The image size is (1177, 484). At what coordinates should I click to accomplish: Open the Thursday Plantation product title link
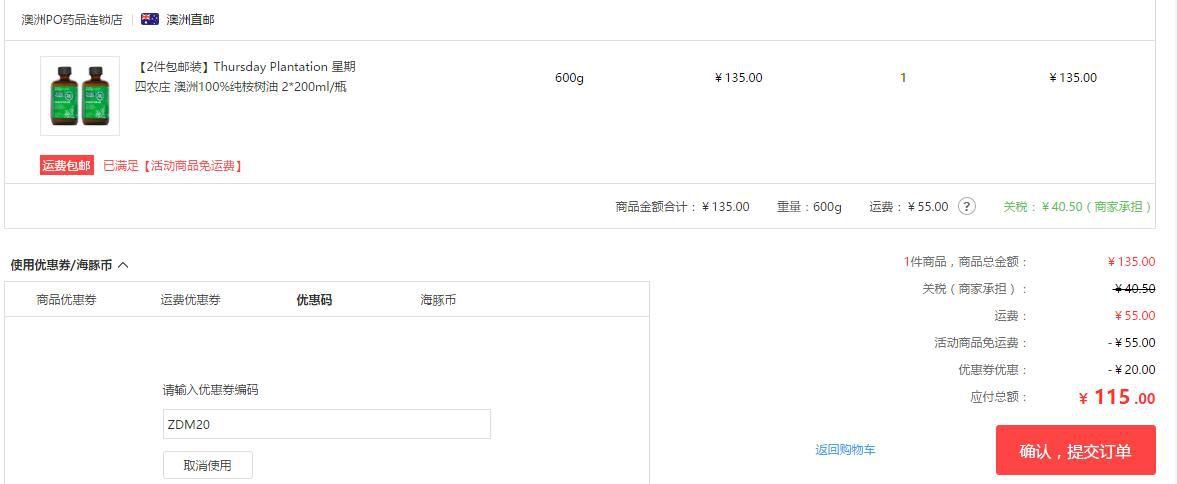click(x=245, y=77)
